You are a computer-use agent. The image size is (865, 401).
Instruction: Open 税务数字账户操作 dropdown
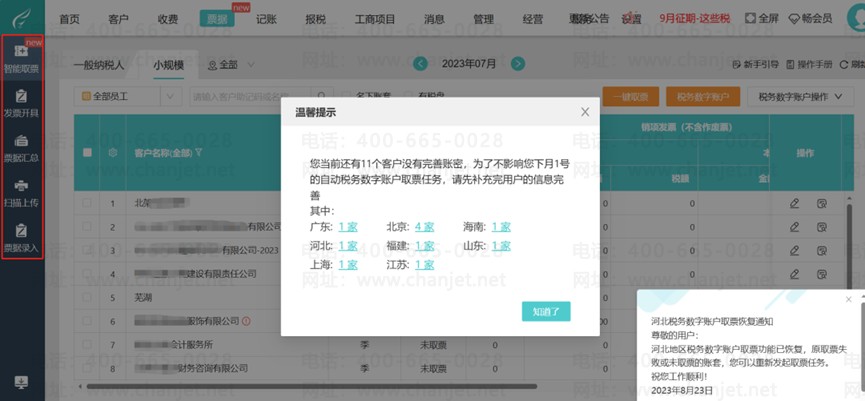point(800,97)
